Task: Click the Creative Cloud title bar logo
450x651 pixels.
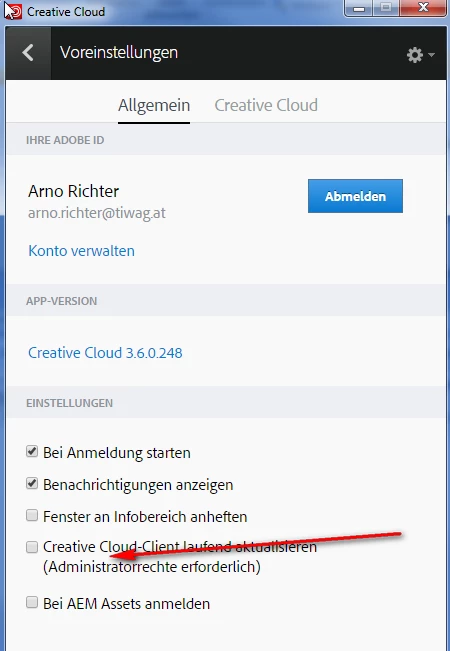Action: click(13, 11)
